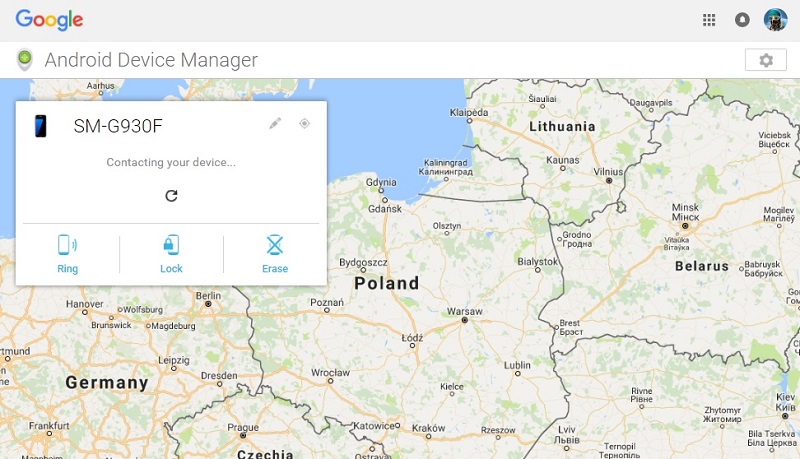Locate device with the target icon

point(305,123)
